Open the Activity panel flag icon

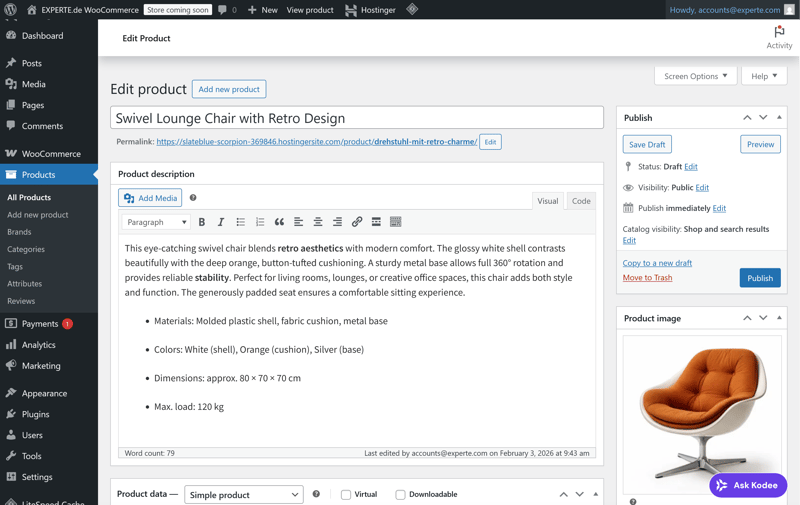[x=779, y=32]
